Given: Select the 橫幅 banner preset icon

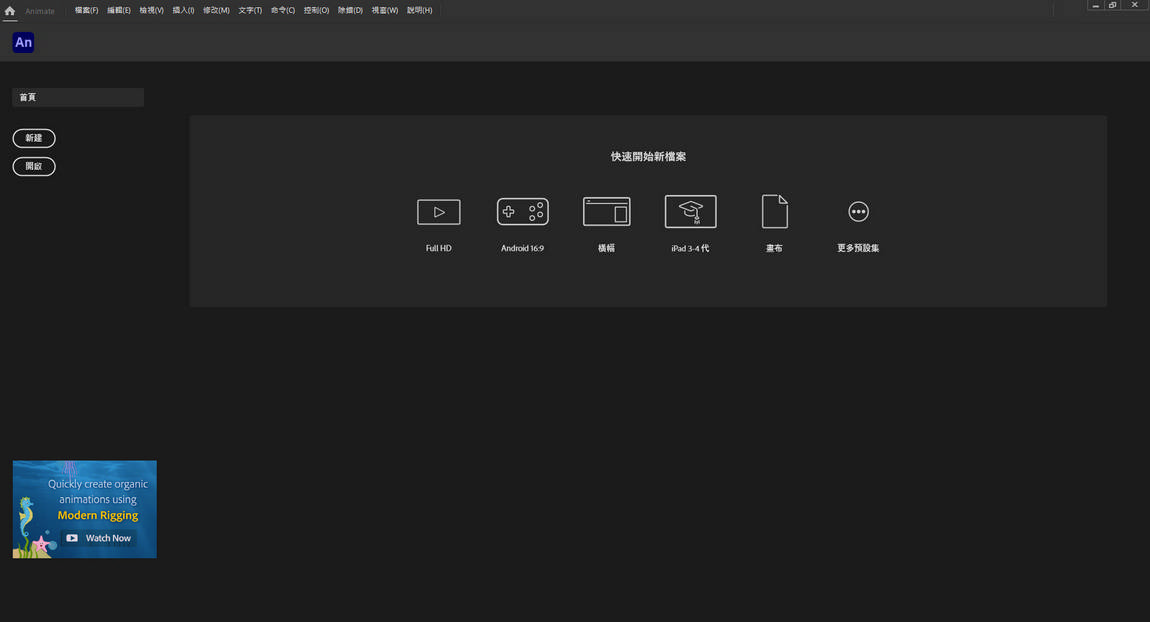Looking at the screenshot, I should point(606,212).
